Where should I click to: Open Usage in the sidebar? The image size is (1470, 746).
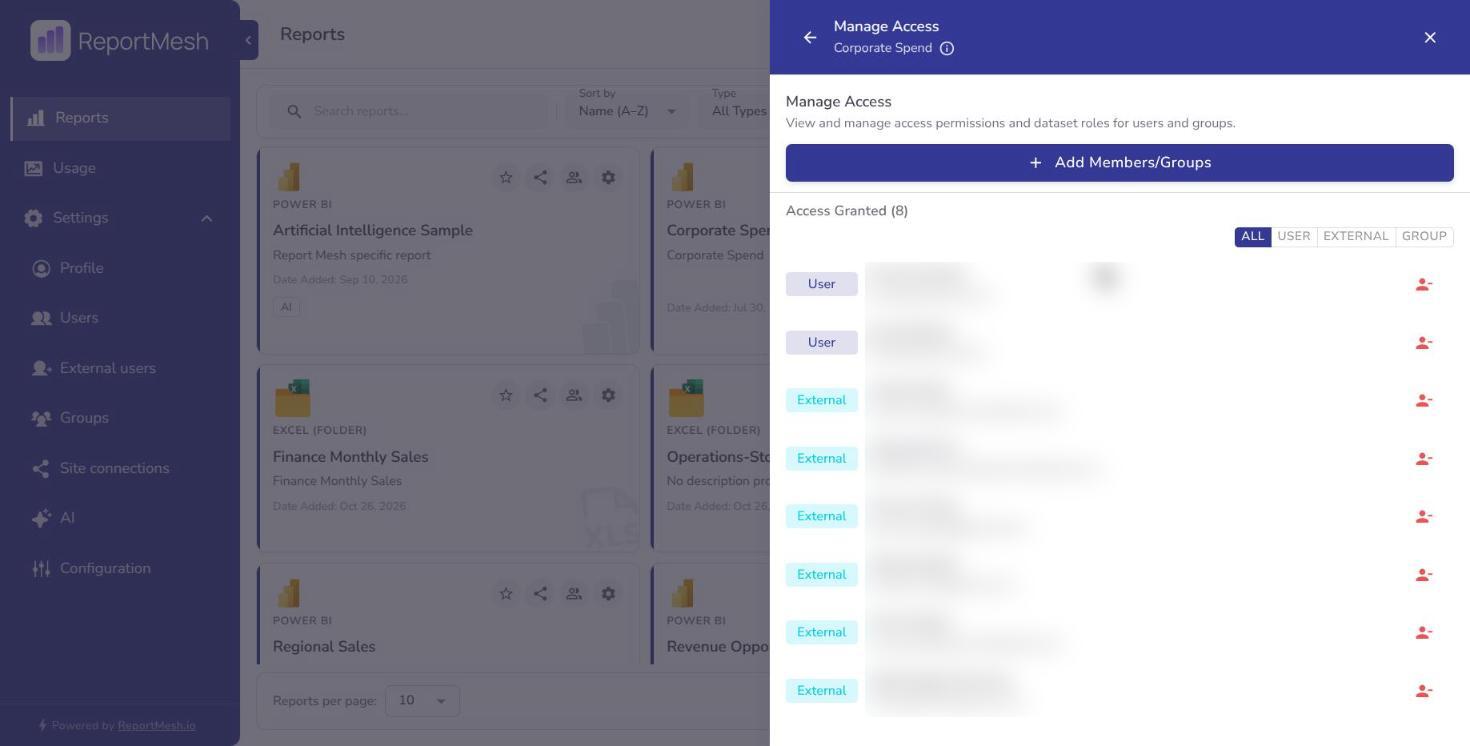pyautogui.click(x=121, y=168)
